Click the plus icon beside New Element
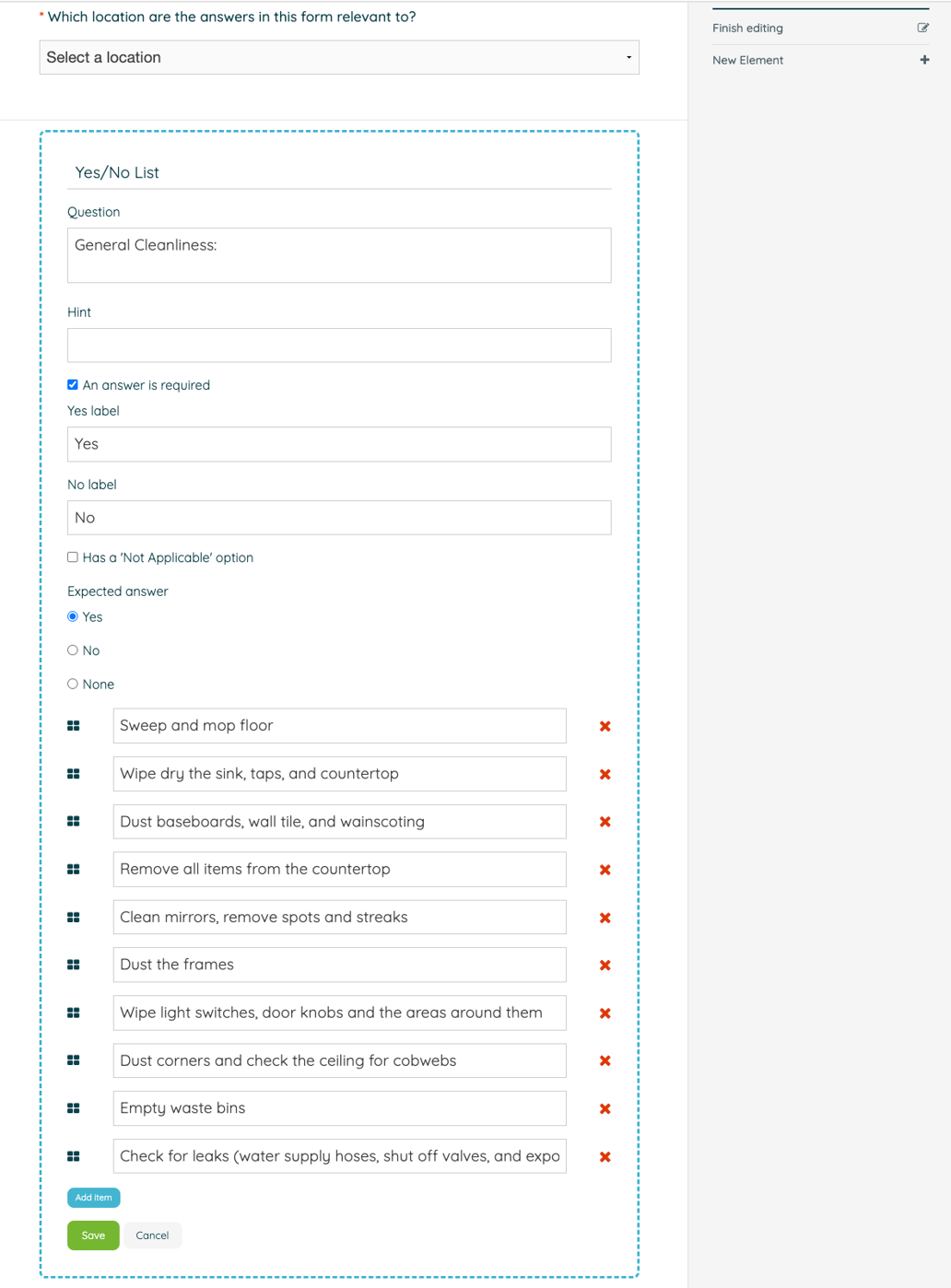 (924, 60)
